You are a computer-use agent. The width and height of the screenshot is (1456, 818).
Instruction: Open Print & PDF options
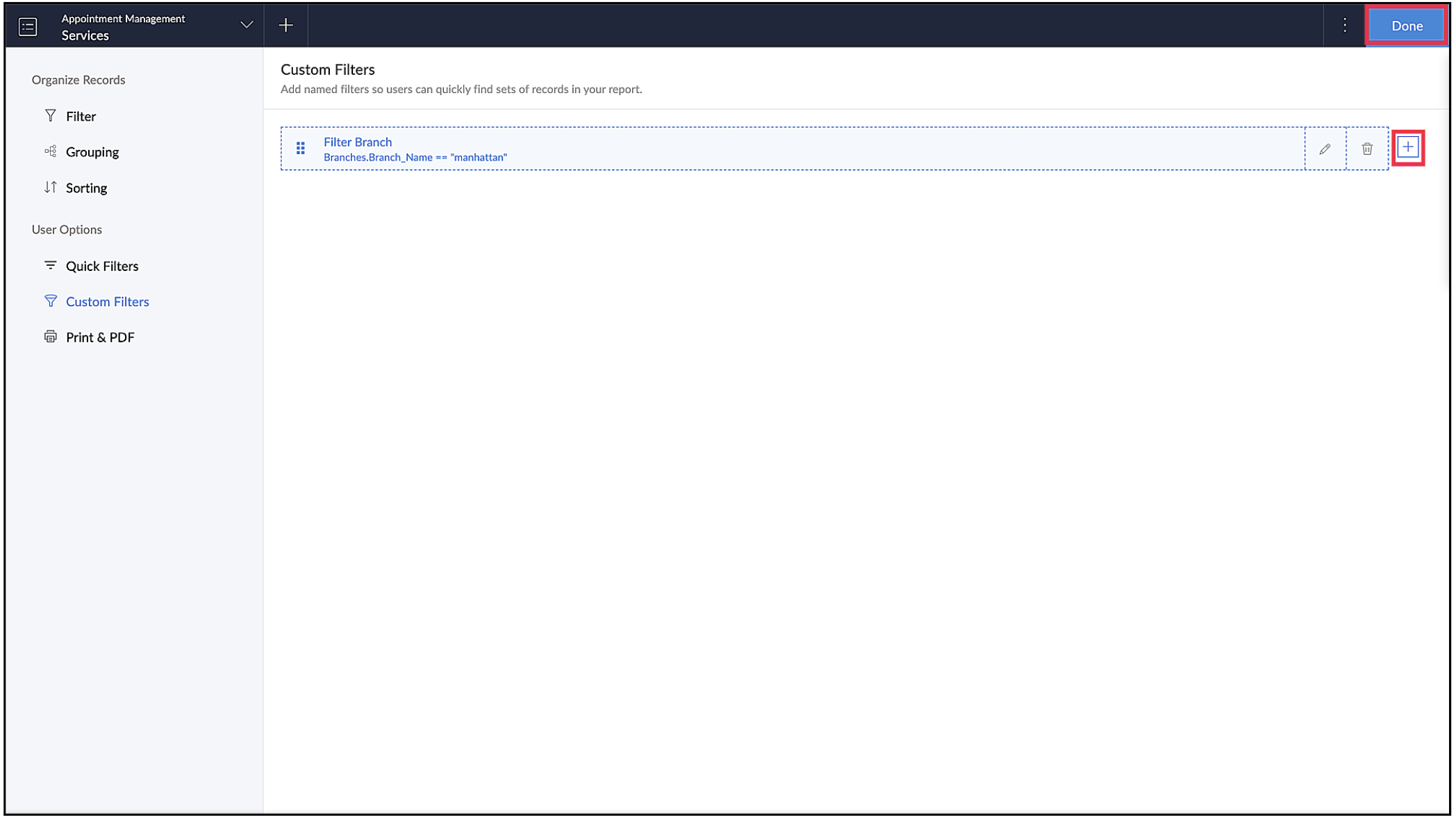point(100,337)
